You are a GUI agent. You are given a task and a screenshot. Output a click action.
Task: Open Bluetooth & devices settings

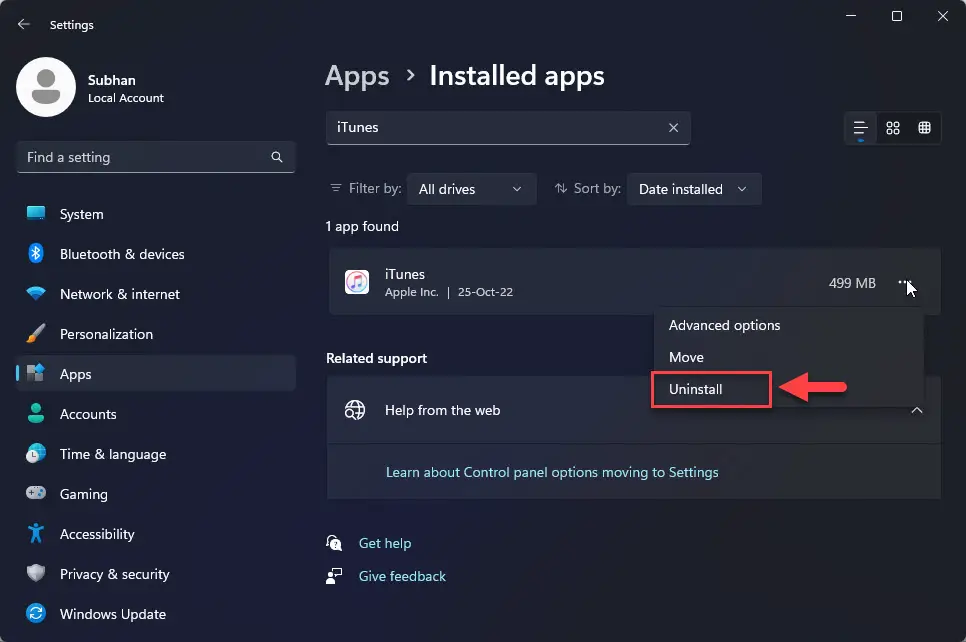point(121,254)
